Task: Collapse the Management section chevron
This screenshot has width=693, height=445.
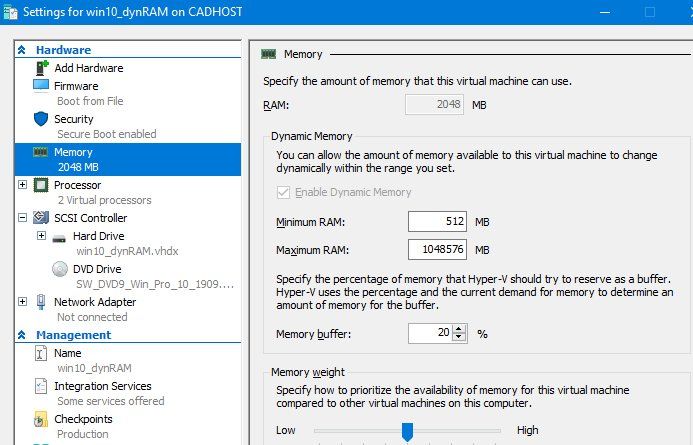Action: [x=22, y=335]
